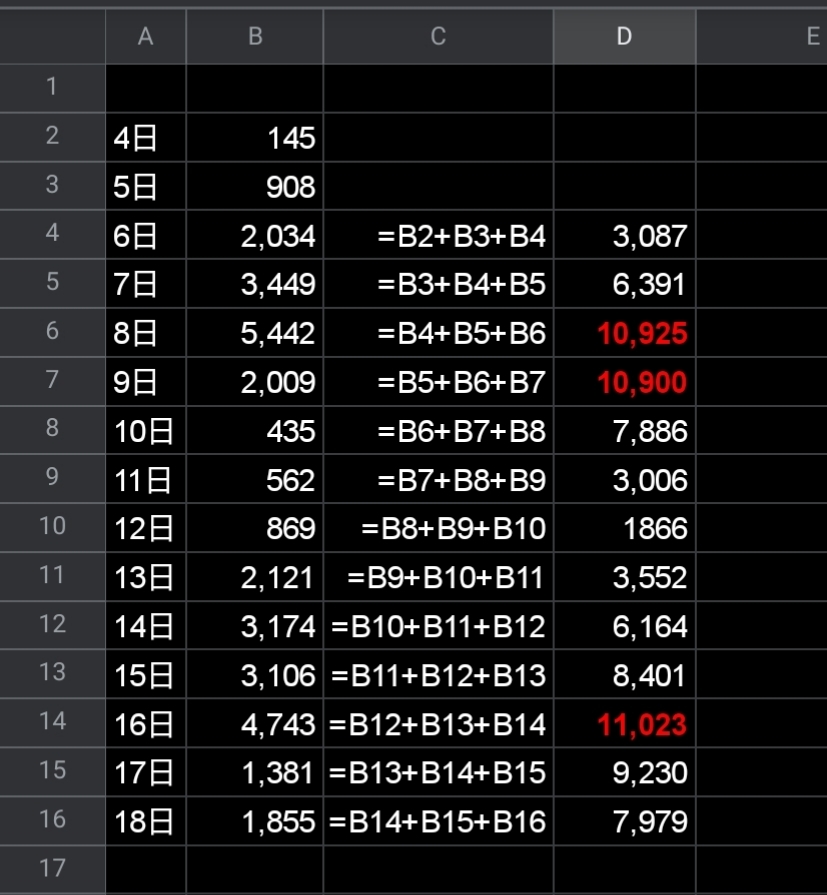Click the formula cell =B2+B3+B4
Screen dimensions: 827x895
438,236
